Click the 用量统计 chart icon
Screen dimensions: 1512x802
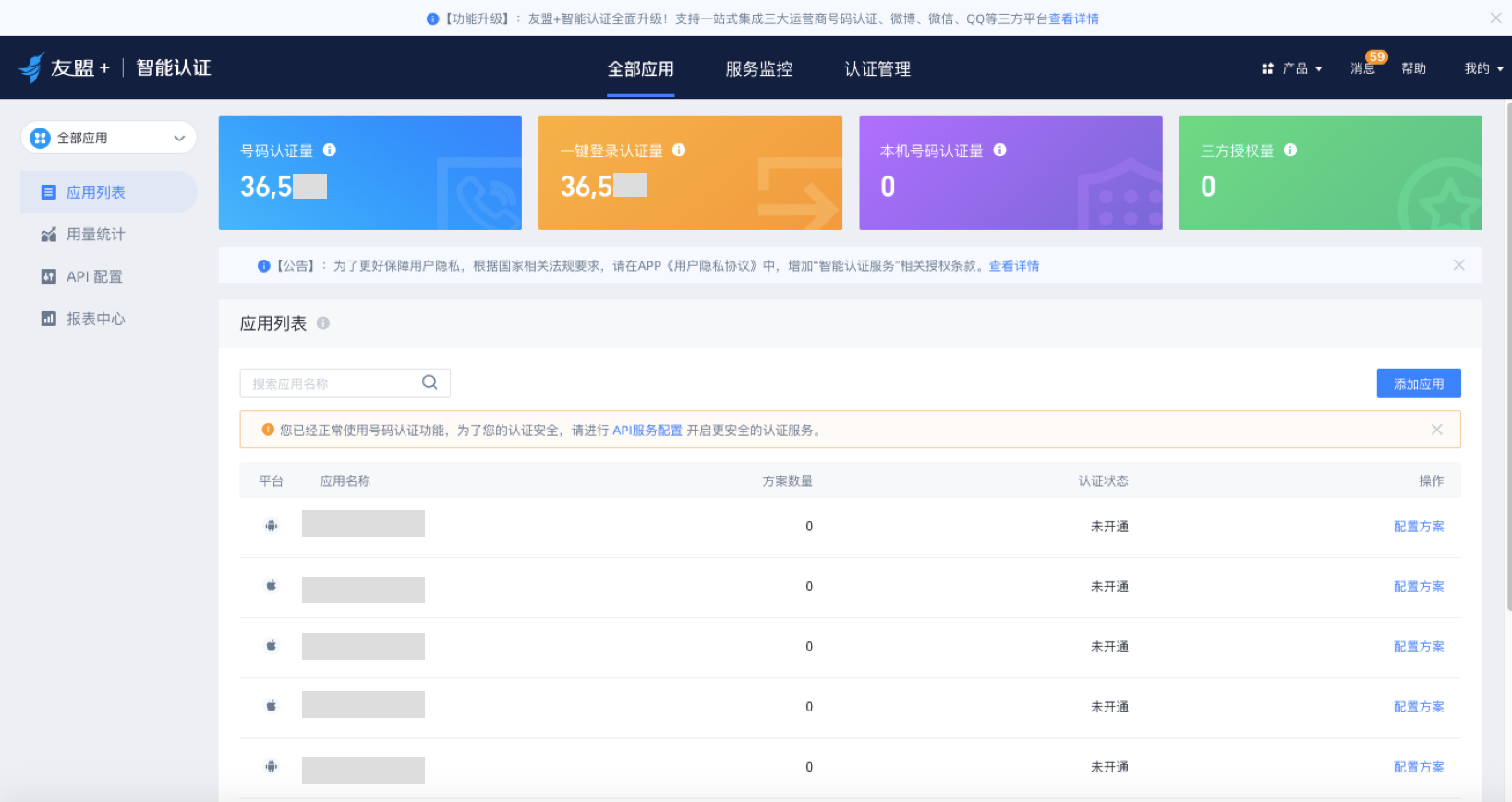click(49, 234)
